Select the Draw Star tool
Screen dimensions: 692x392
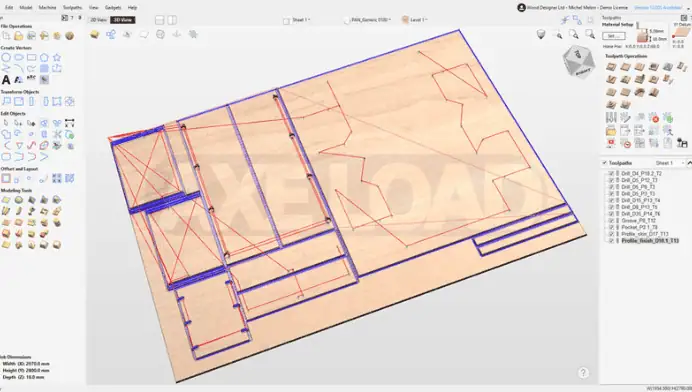57,57
